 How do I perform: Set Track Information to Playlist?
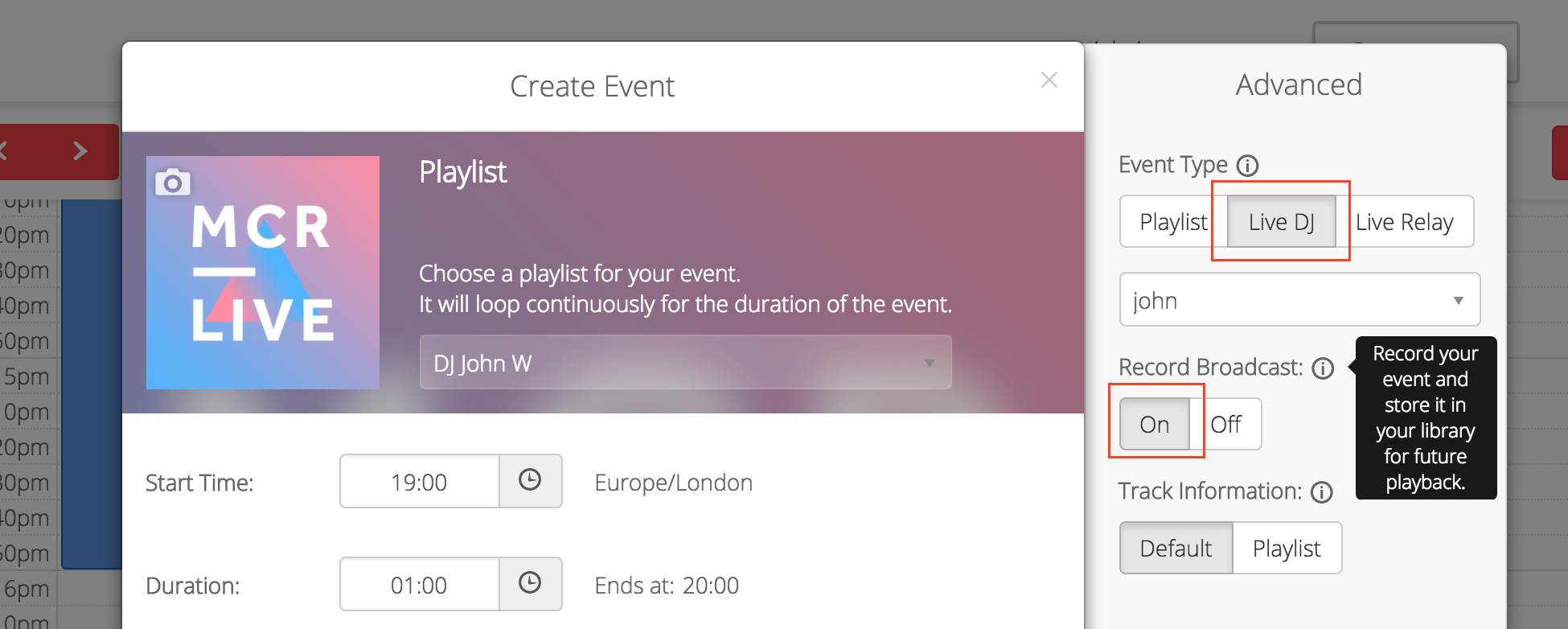(1287, 548)
